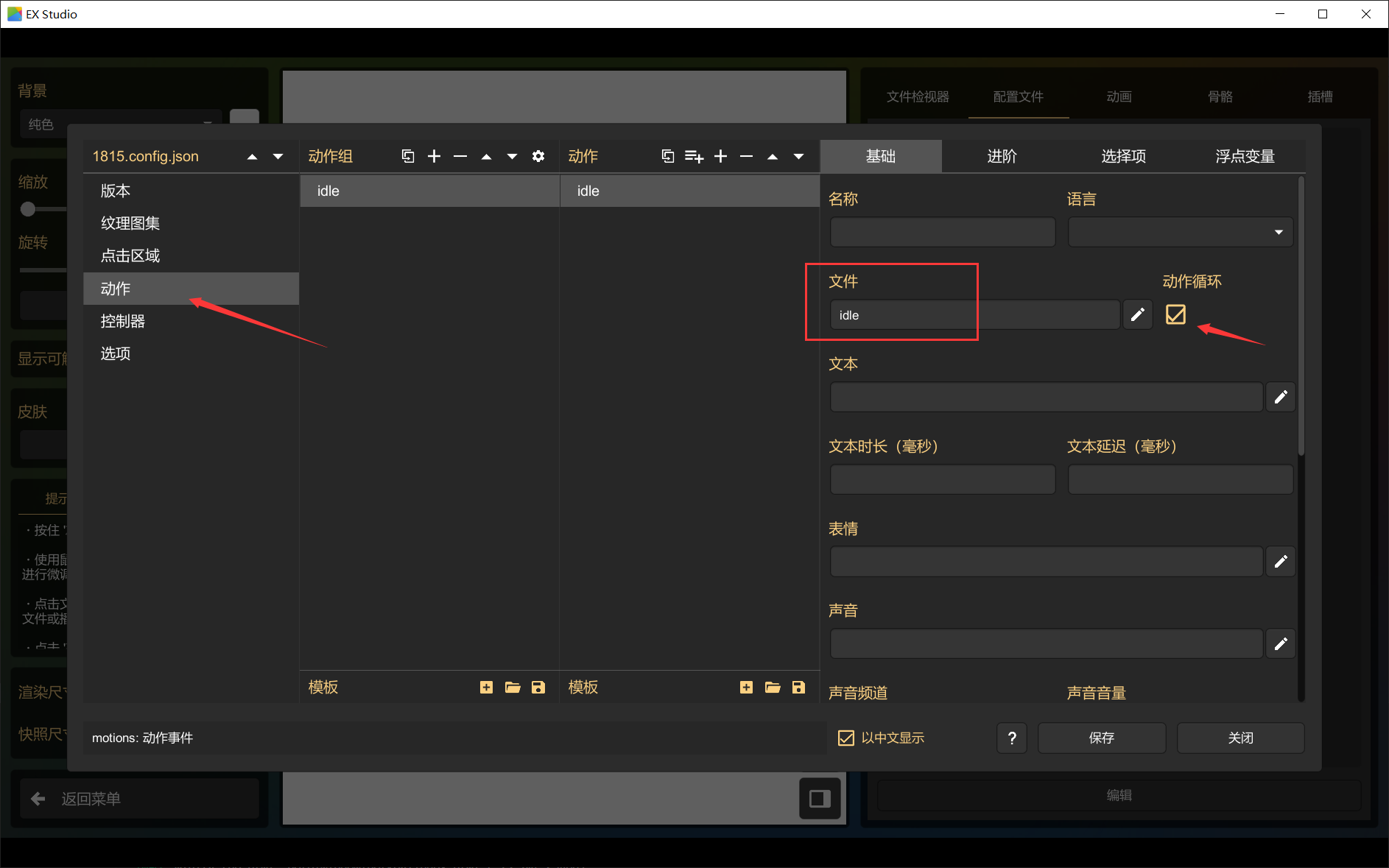The width and height of the screenshot is (1389, 868).
Task: Click the 文本时长（毫秒） input field
Action: tap(943, 479)
